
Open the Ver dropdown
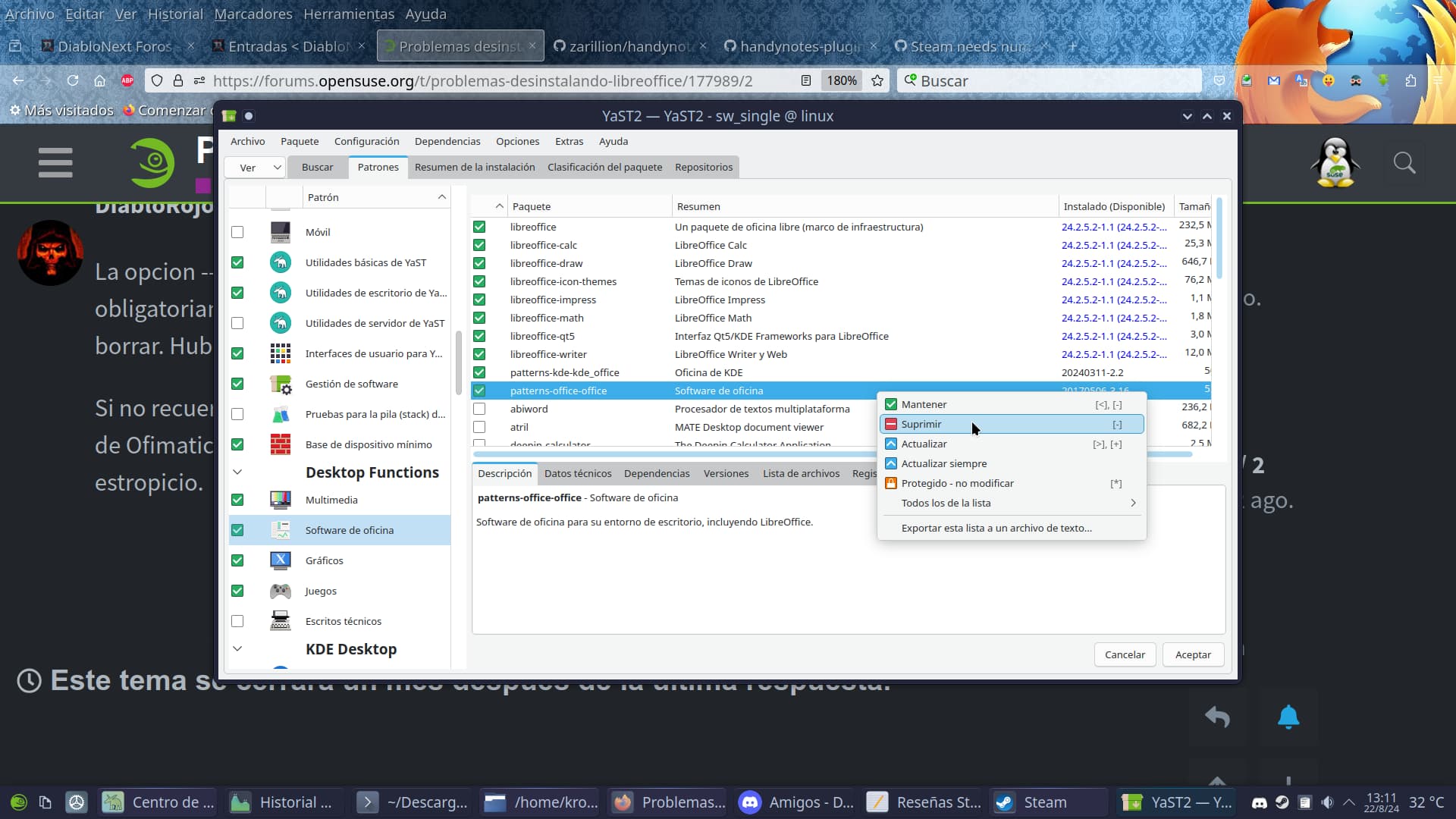[256, 168]
